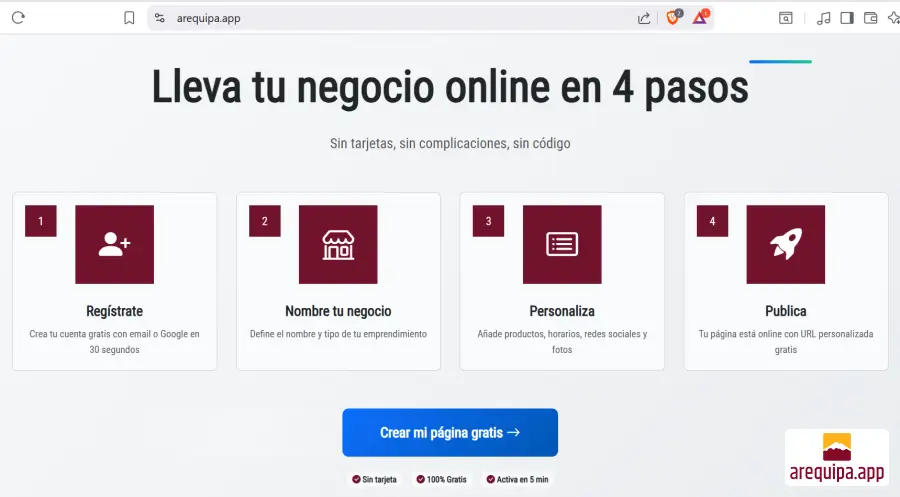
Task: Click the rocket icon in Publica card
Action: point(786,244)
